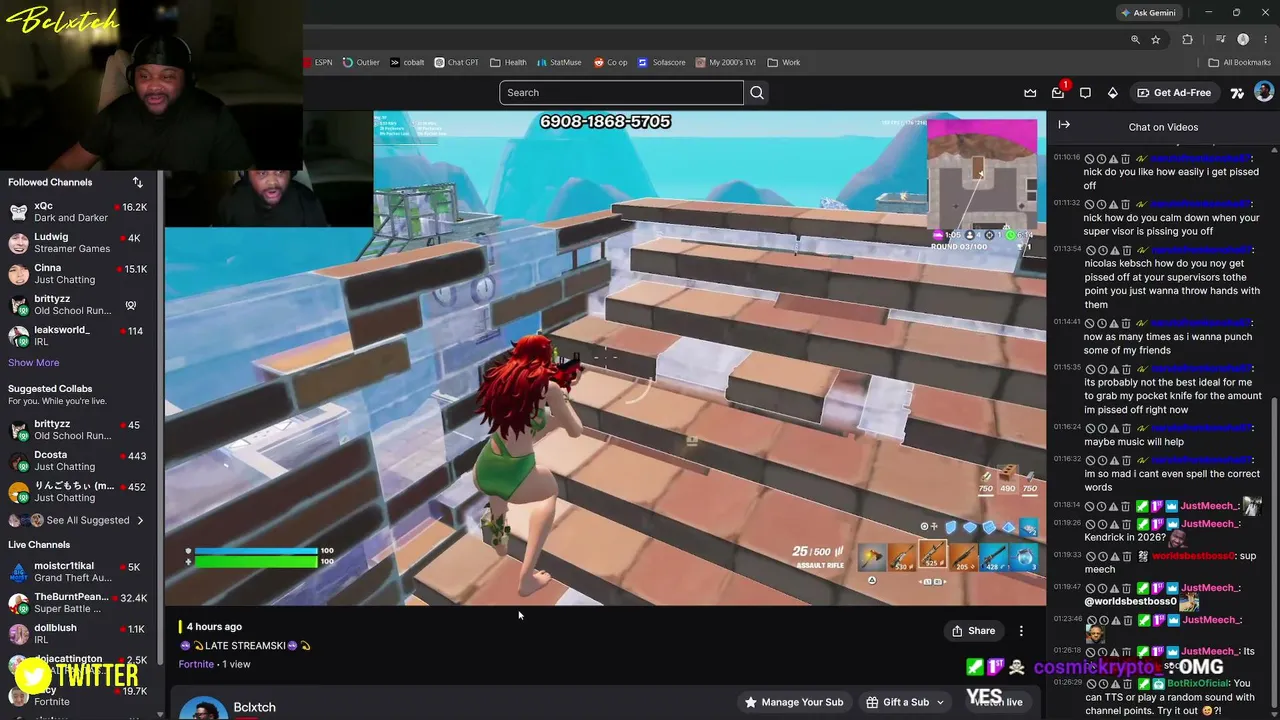The width and height of the screenshot is (1280, 720).
Task: Open video more options menu
Action: click(x=1021, y=631)
